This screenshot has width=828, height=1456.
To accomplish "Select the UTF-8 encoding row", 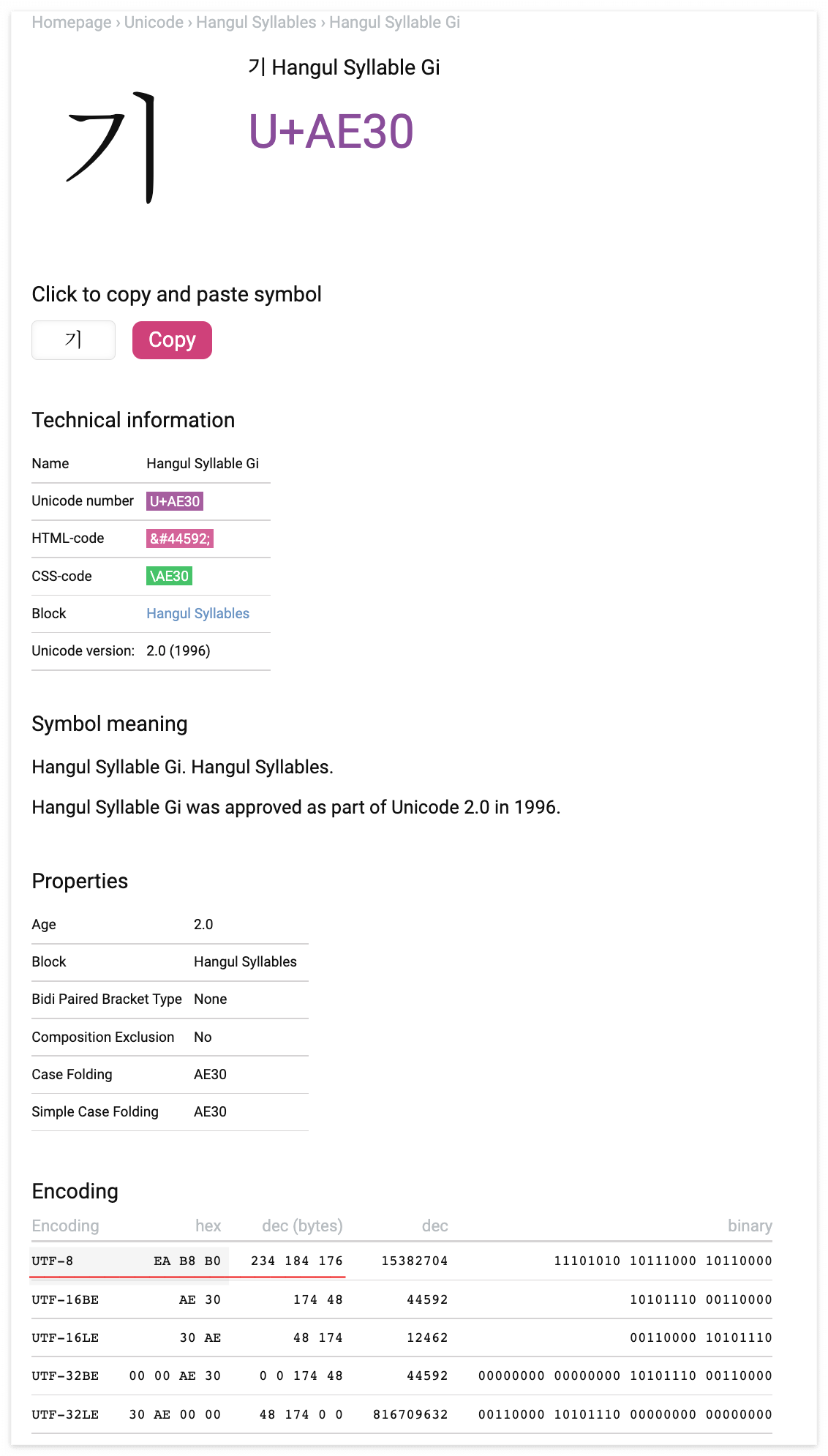I will [402, 1261].
